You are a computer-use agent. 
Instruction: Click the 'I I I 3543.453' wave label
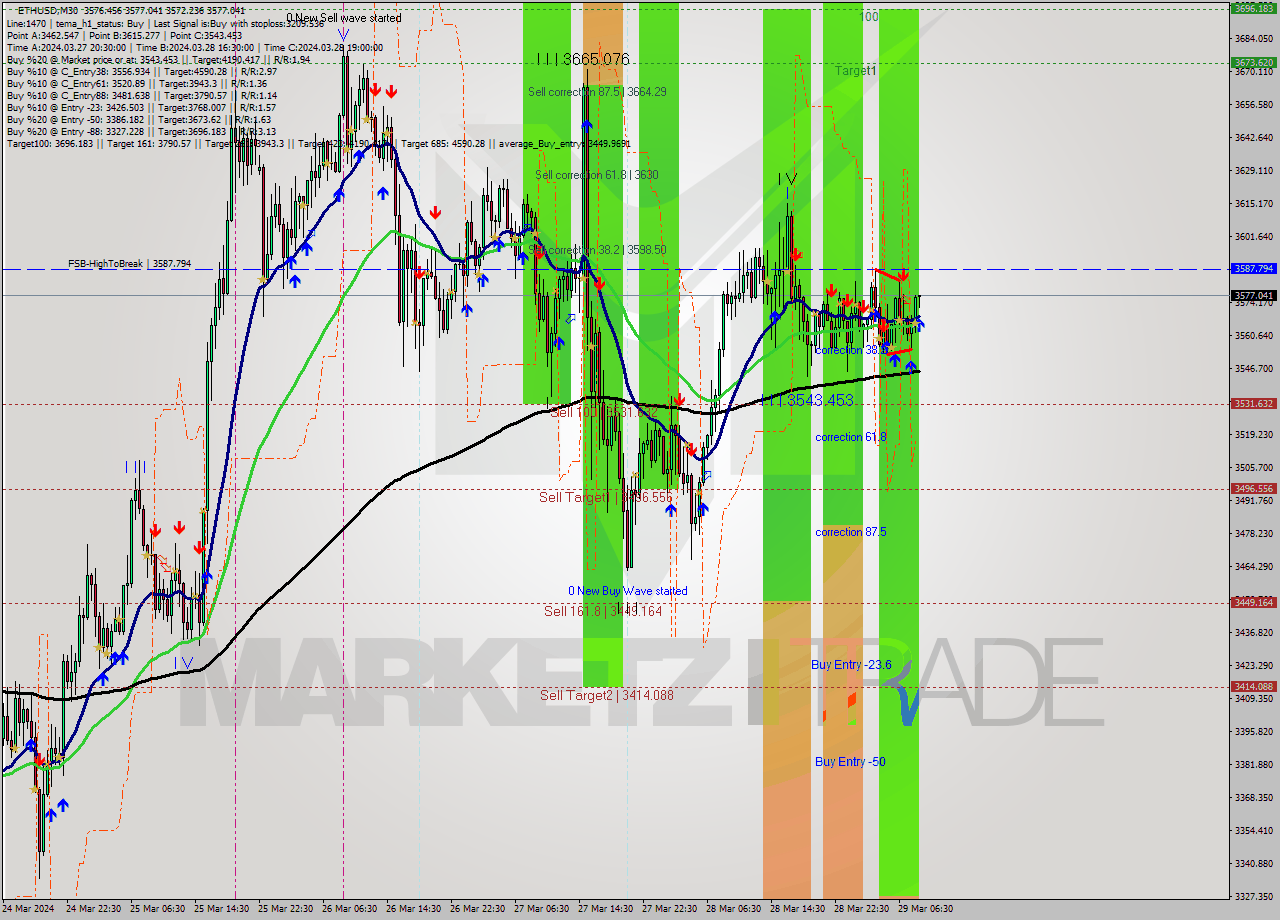click(x=808, y=400)
